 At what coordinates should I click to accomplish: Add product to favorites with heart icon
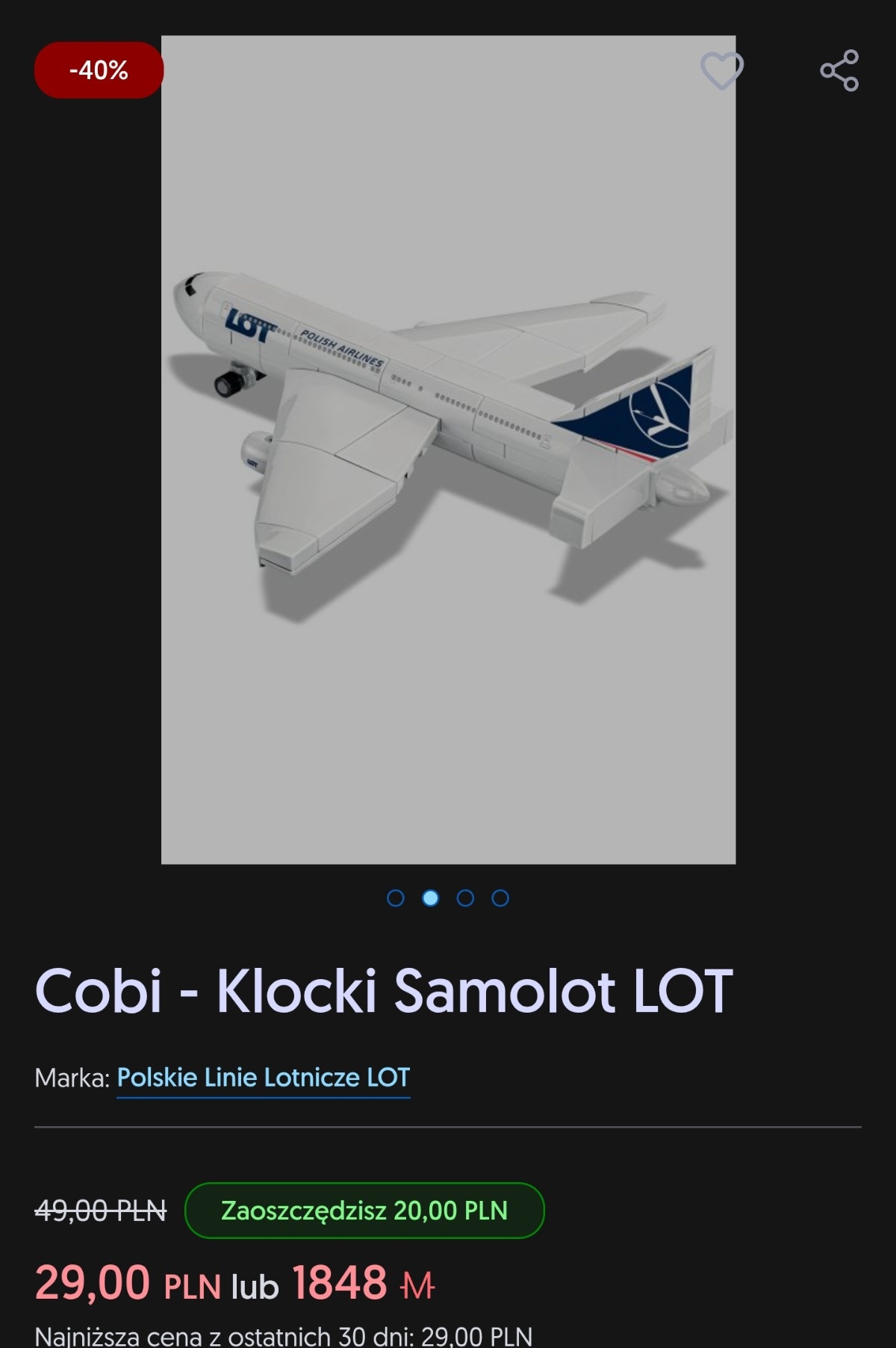(x=721, y=71)
